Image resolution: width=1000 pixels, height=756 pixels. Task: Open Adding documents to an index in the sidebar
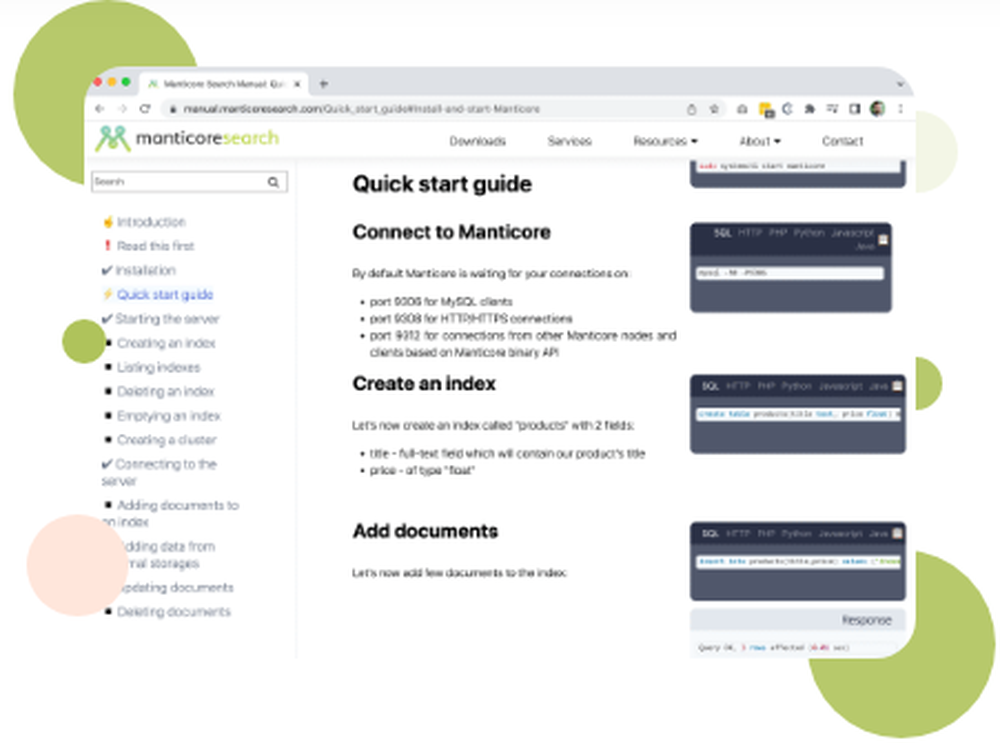172,513
